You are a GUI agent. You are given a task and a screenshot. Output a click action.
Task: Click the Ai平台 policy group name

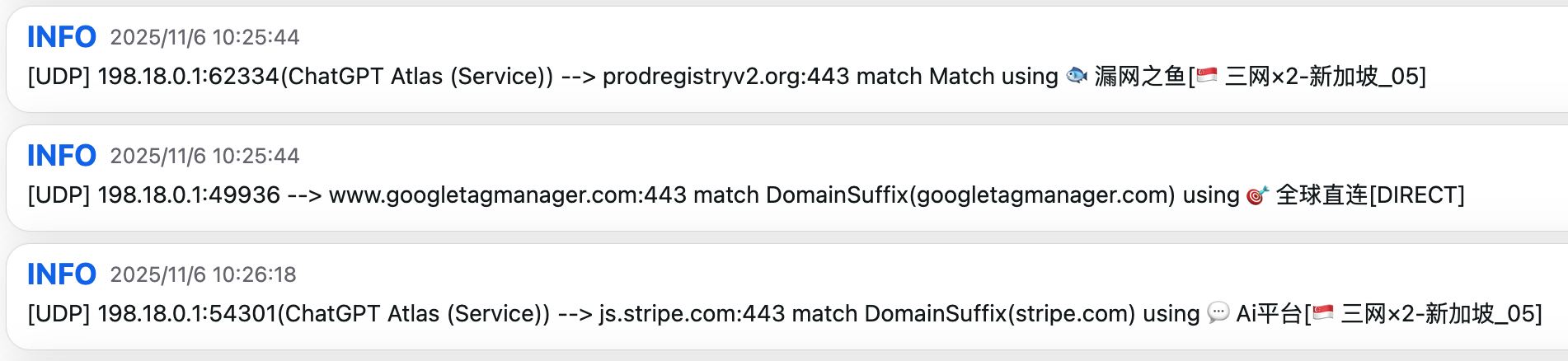[1269, 314]
